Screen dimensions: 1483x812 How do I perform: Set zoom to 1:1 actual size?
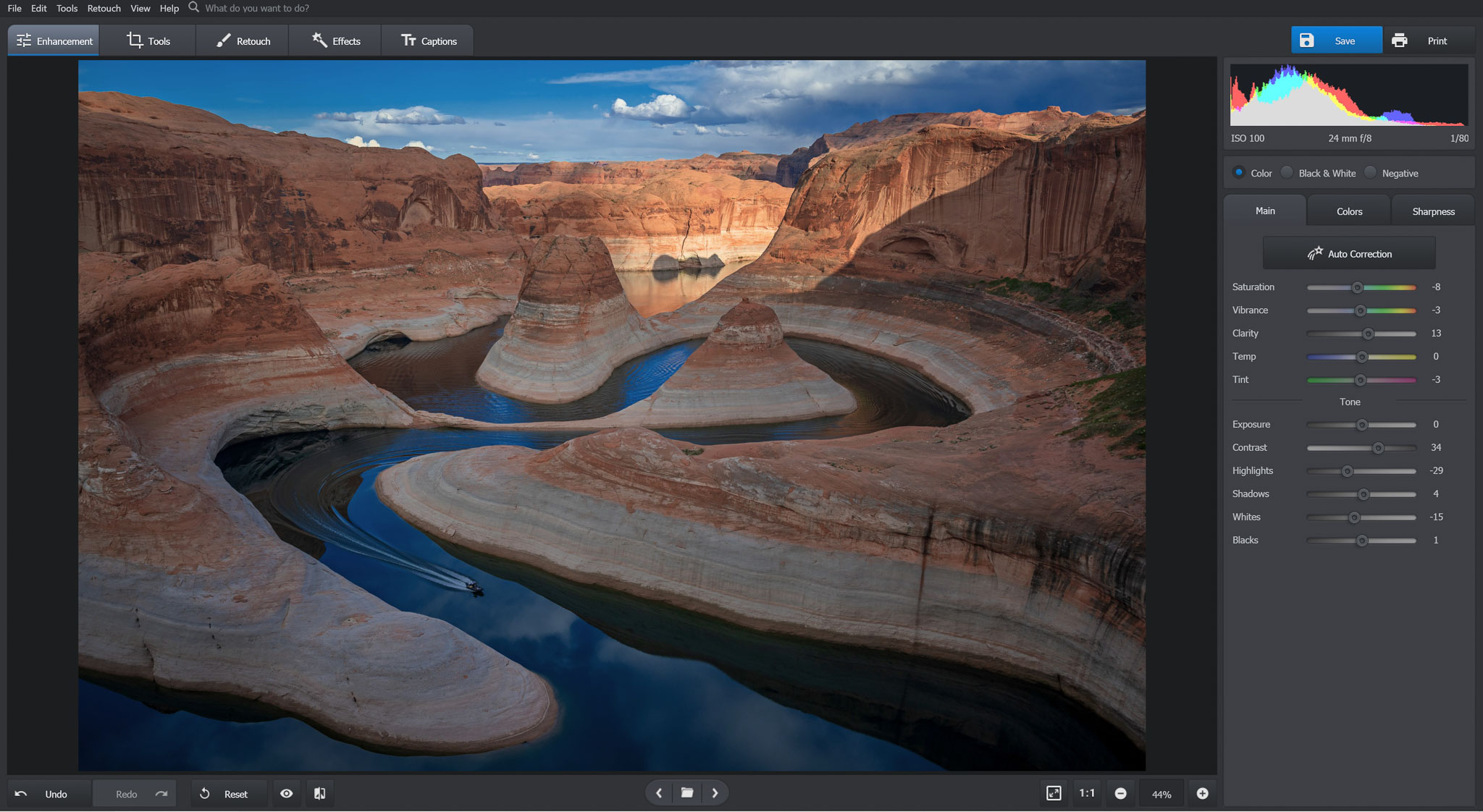tap(1087, 793)
